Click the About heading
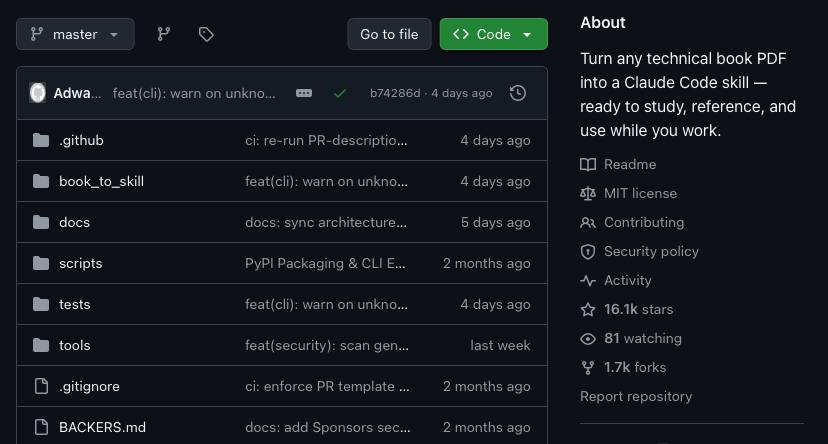The image size is (828, 444). 603,23
